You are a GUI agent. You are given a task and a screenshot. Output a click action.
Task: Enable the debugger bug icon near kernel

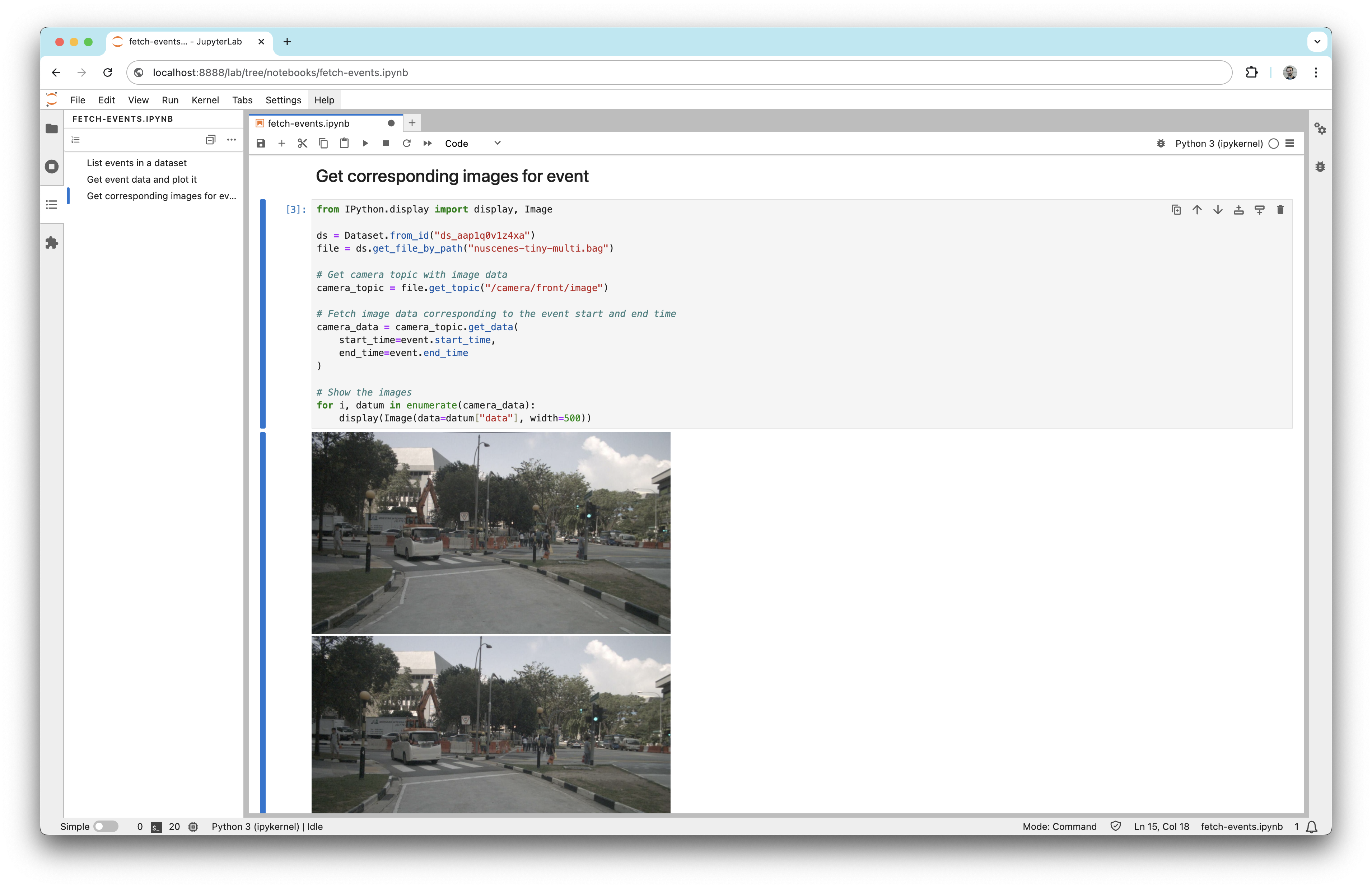[1161, 144]
